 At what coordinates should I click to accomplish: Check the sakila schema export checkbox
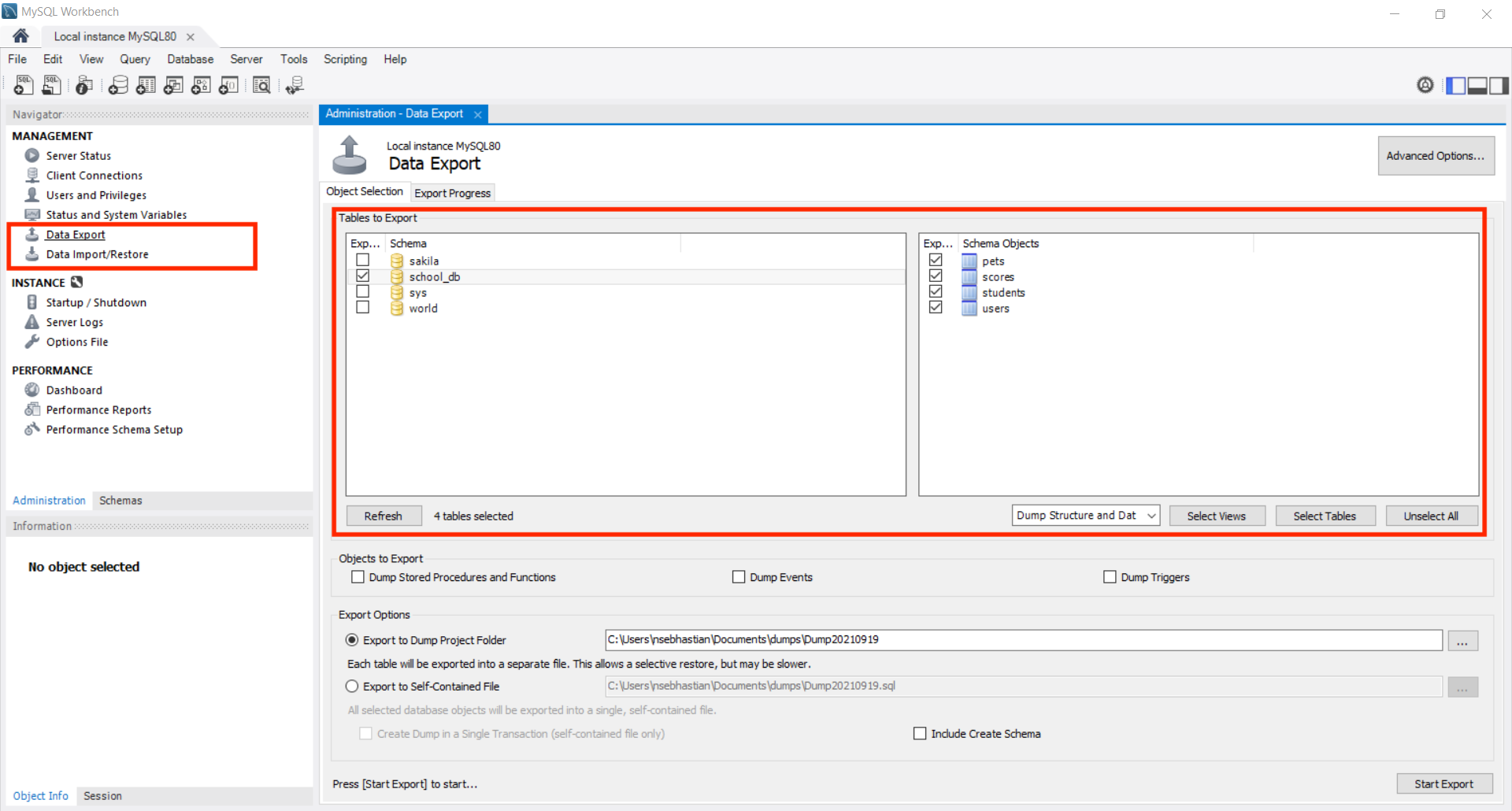click(362, 260)
